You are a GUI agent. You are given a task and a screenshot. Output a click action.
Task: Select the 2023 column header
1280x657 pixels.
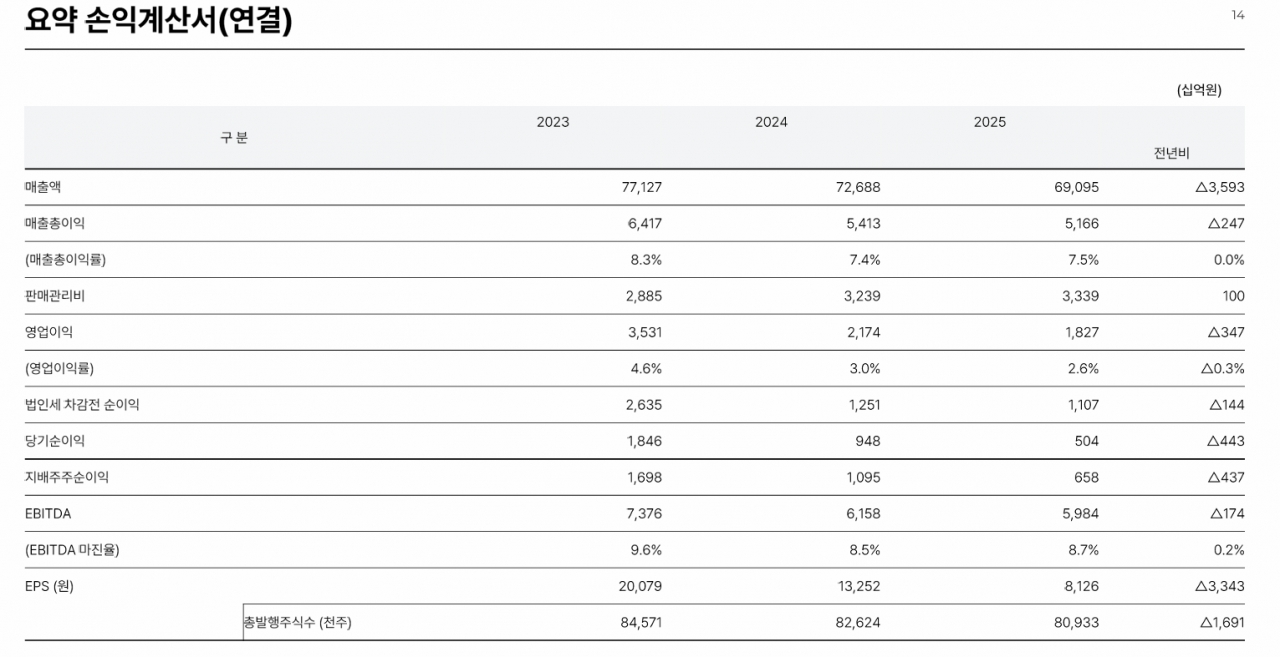click(552, 122)
